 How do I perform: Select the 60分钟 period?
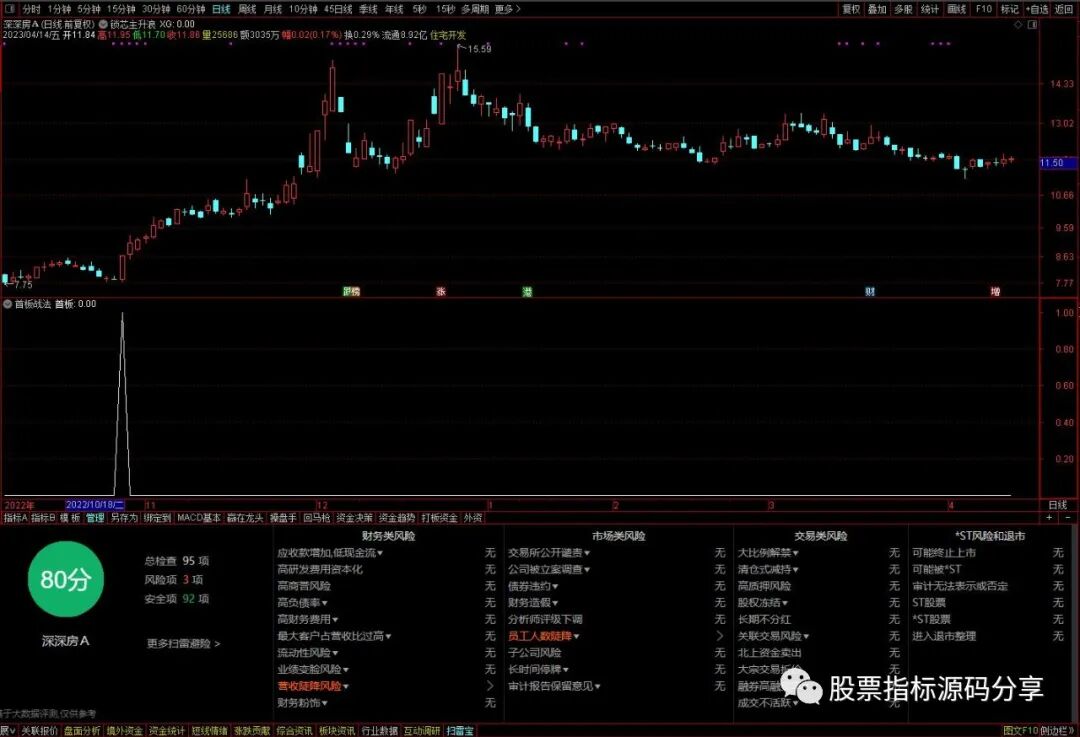pos(191,9)
